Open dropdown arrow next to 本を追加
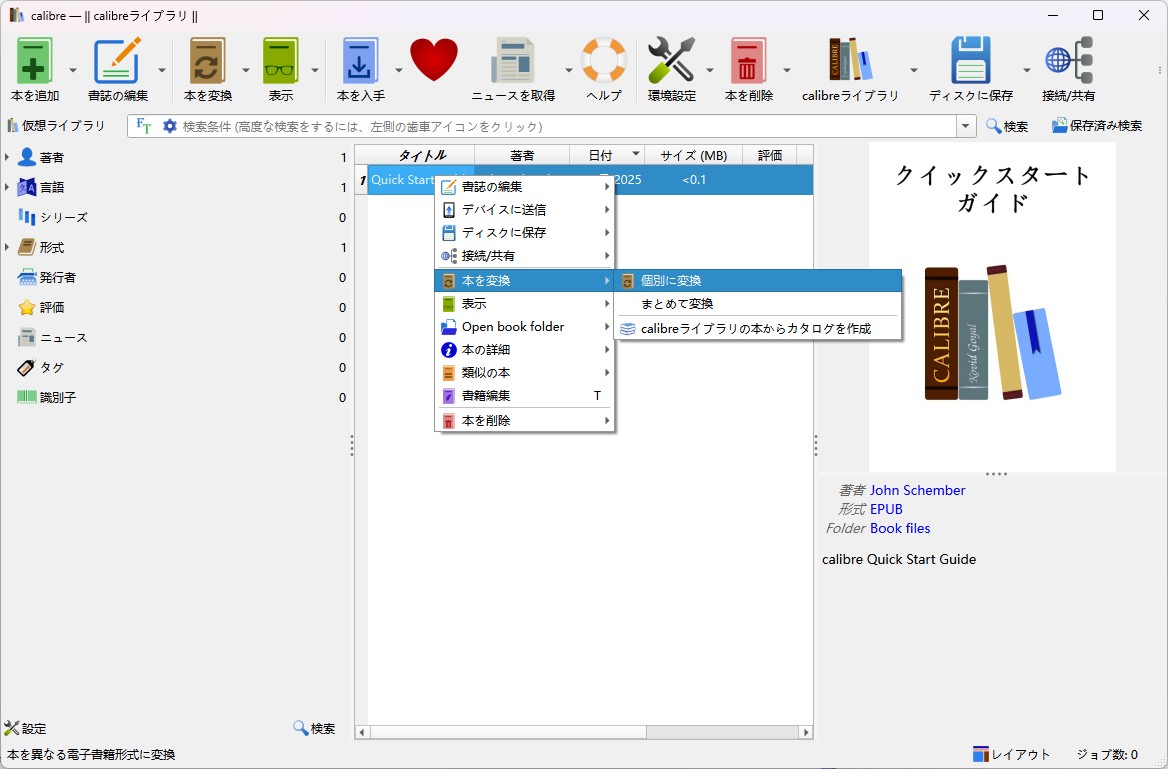Viewport: 1168px width, 769px height. (73, 71)
